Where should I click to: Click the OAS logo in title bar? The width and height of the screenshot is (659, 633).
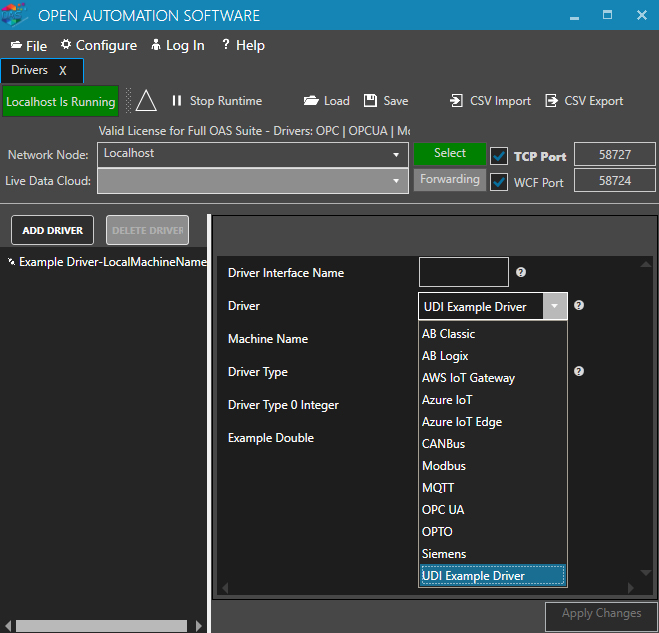click(14, 15)
